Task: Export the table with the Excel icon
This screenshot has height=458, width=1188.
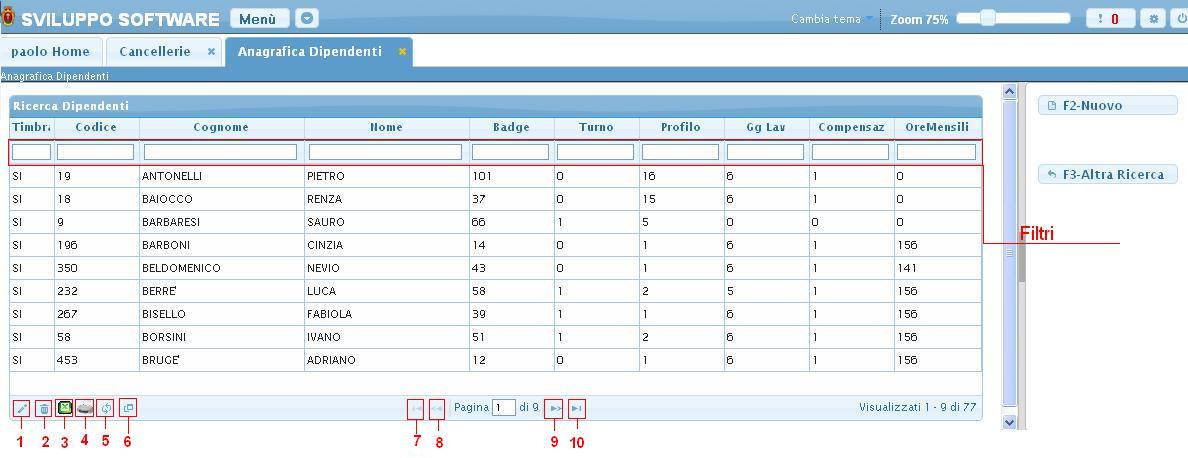Action: tap(64, 408)
